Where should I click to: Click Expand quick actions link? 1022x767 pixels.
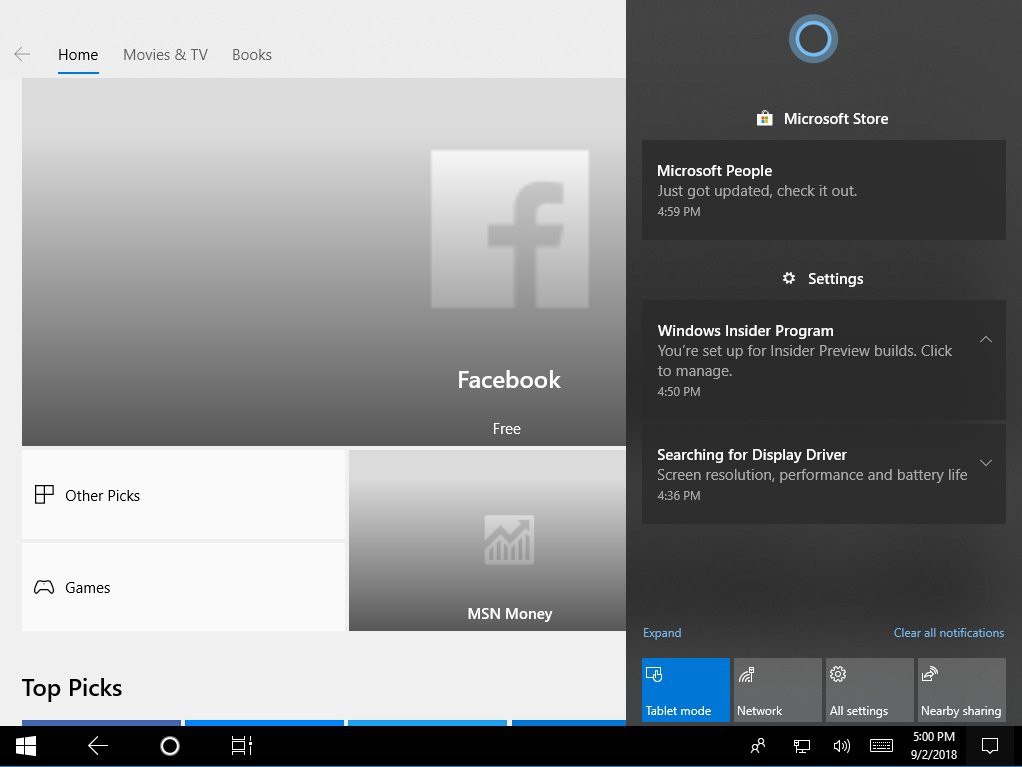[x=662, y=633]
